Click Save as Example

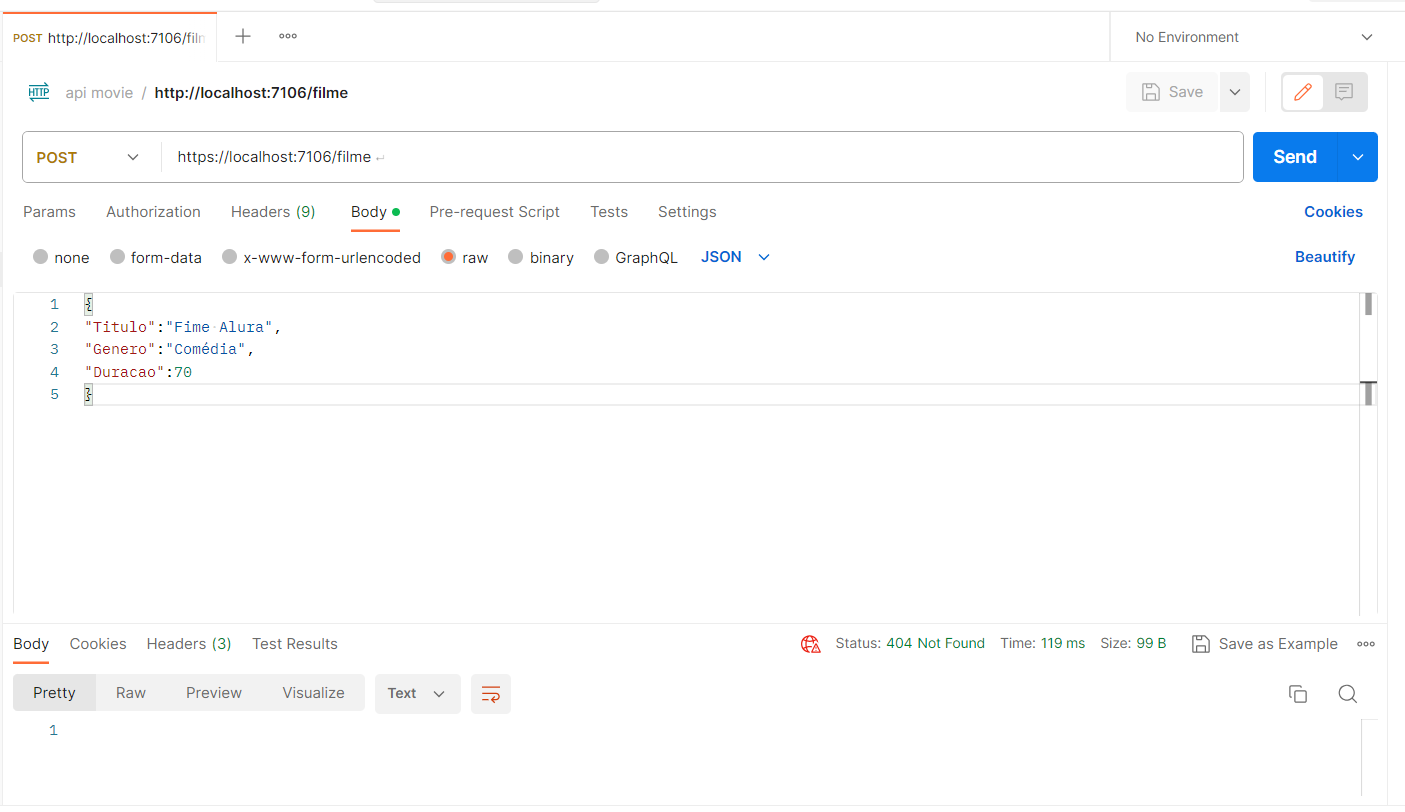tap(1265, 644)
